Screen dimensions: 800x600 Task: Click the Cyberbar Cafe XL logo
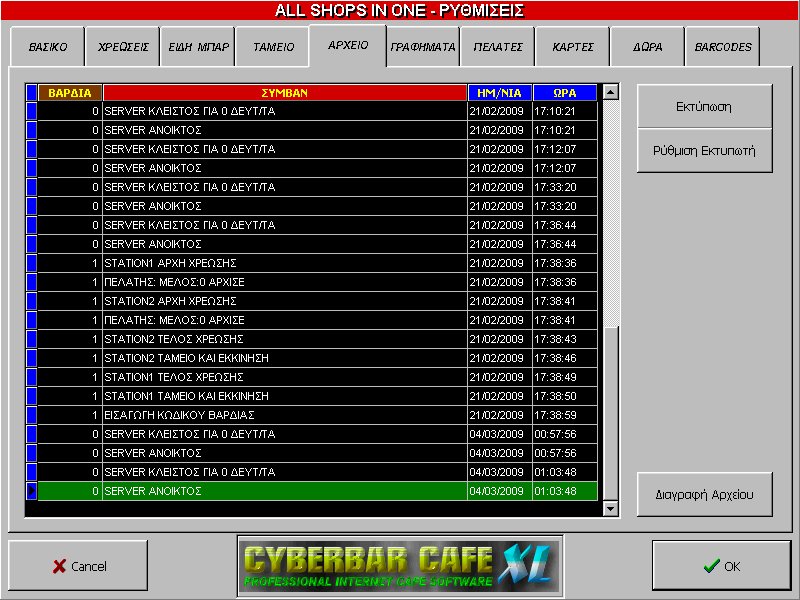tap(399, 566)
